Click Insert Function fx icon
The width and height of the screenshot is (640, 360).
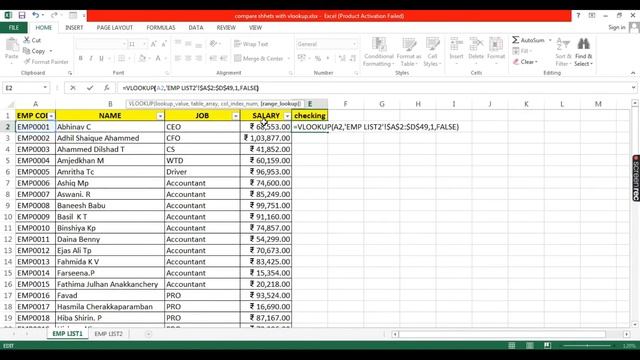coord(106,88)
